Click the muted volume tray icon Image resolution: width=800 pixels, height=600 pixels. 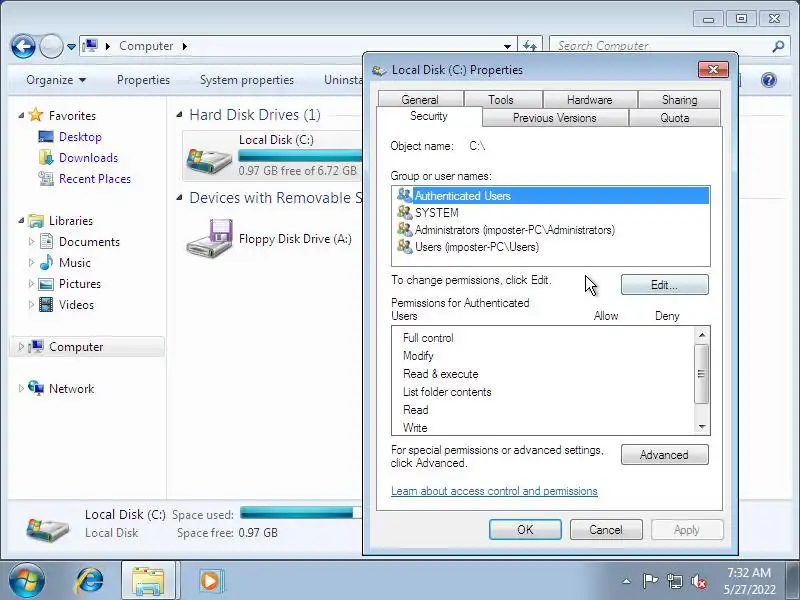pos(699,581)
